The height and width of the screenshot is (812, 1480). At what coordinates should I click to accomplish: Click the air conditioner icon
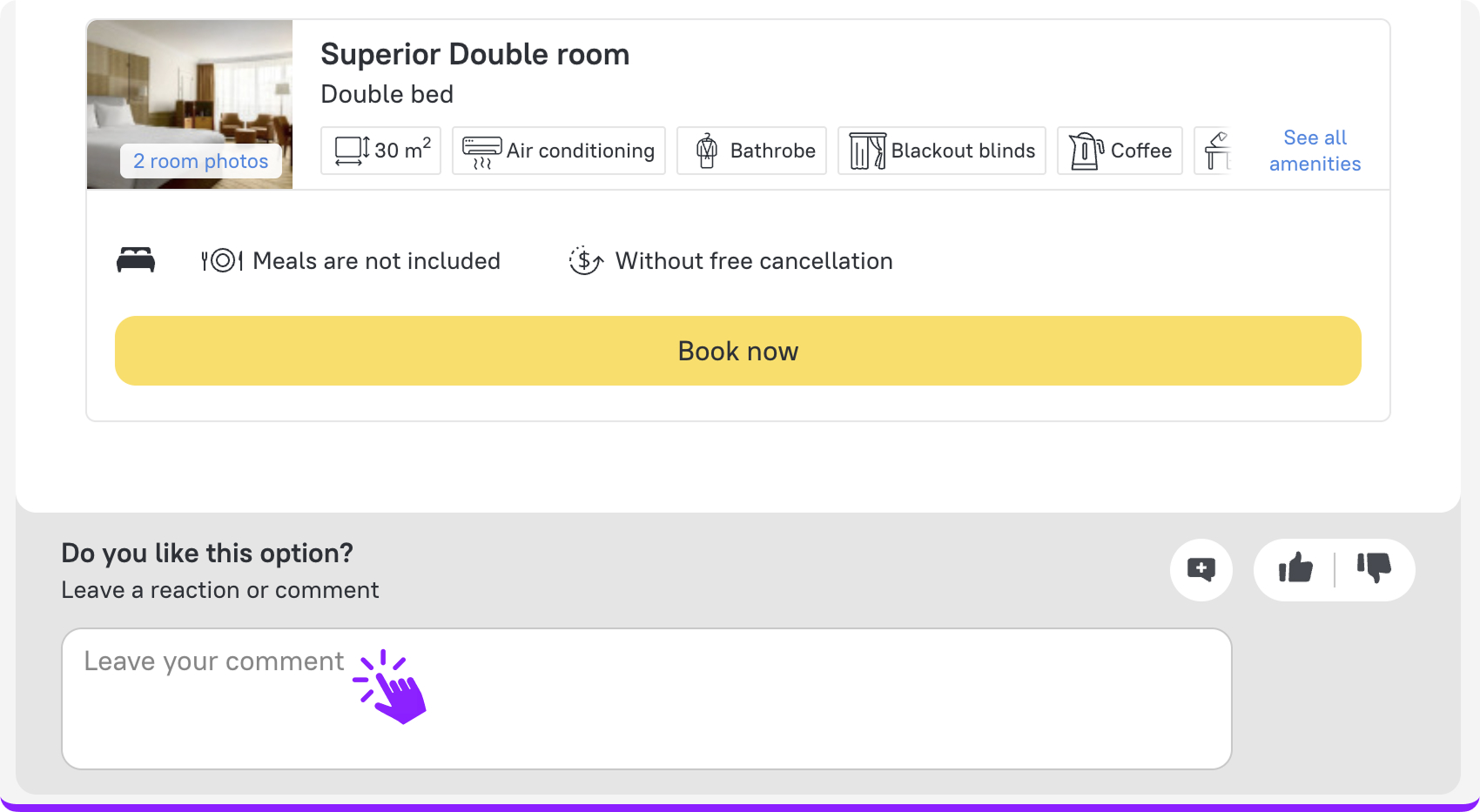(x=481, y=151)
